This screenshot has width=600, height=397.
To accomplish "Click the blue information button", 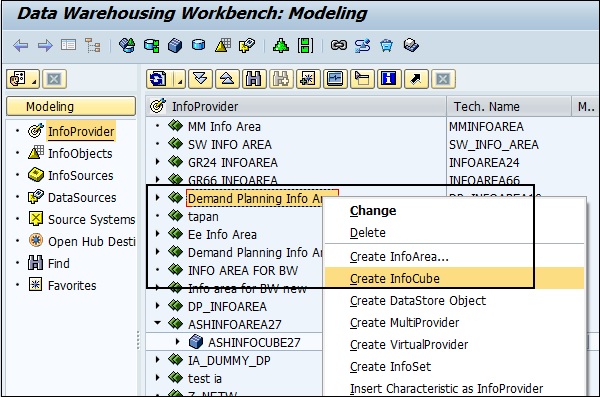I will [x=389, y=79].
